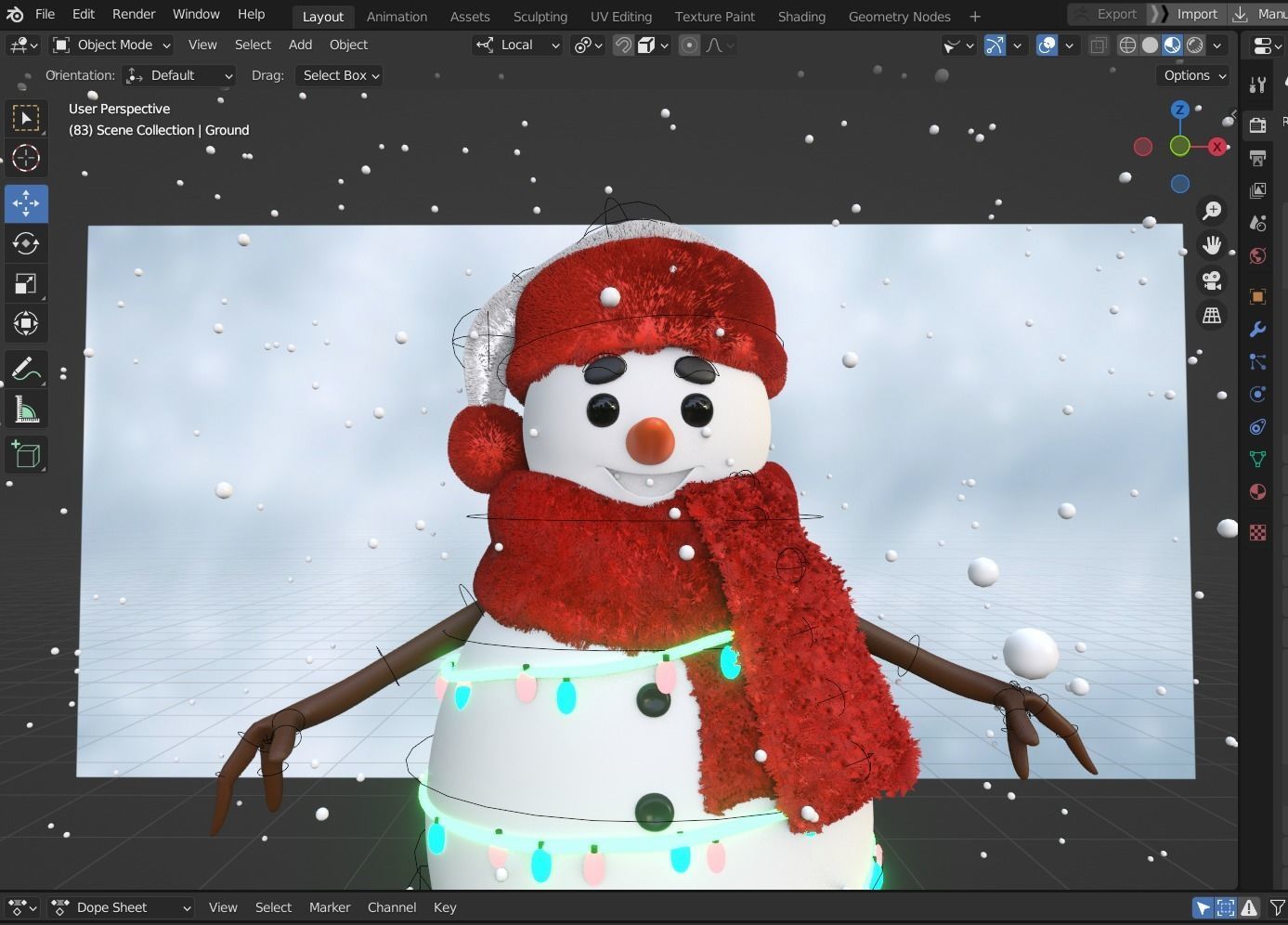
Task: Open the Drag Select Box dropdown
Action: [x=340, y=75]
